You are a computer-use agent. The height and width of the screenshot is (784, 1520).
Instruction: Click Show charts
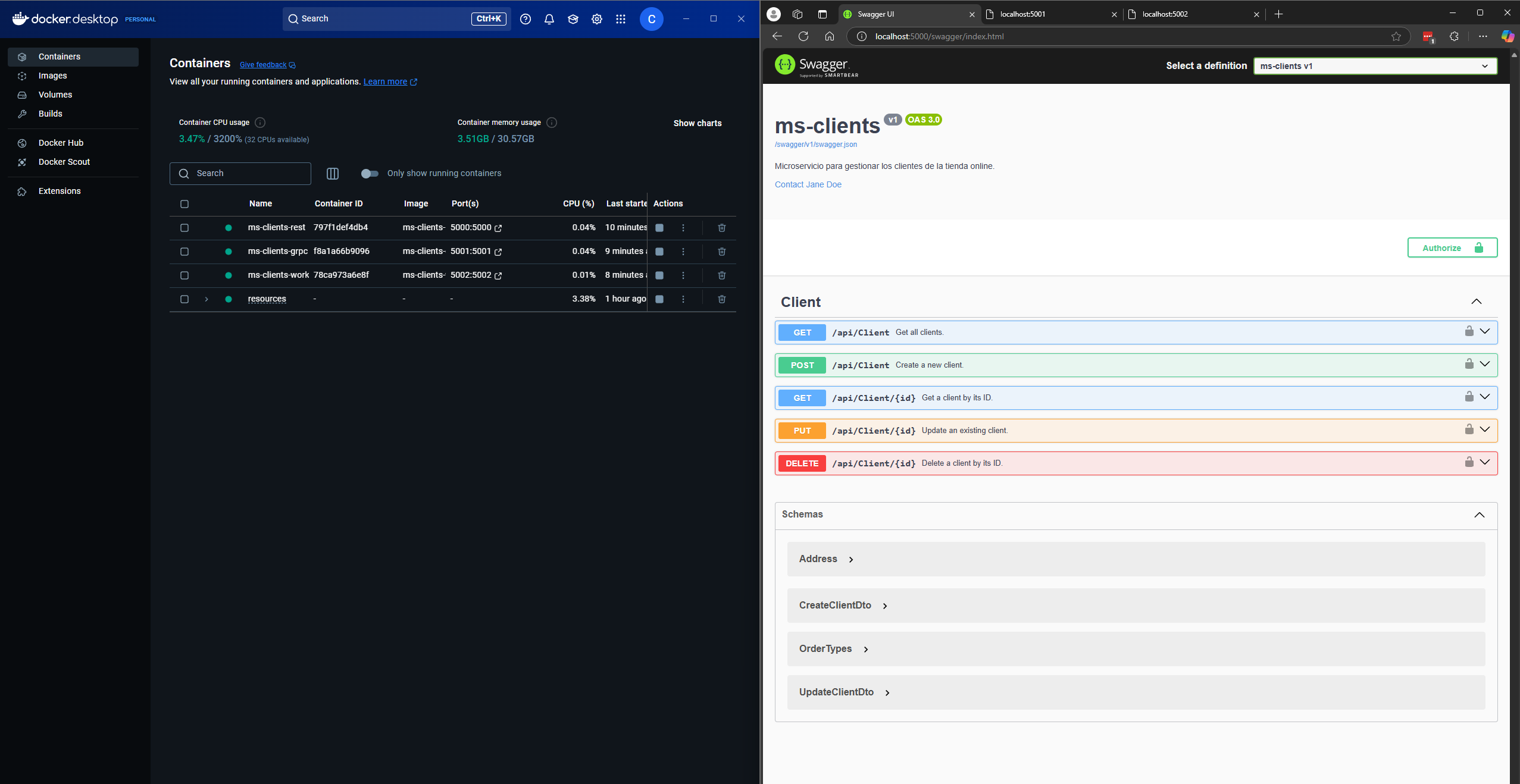698,123
